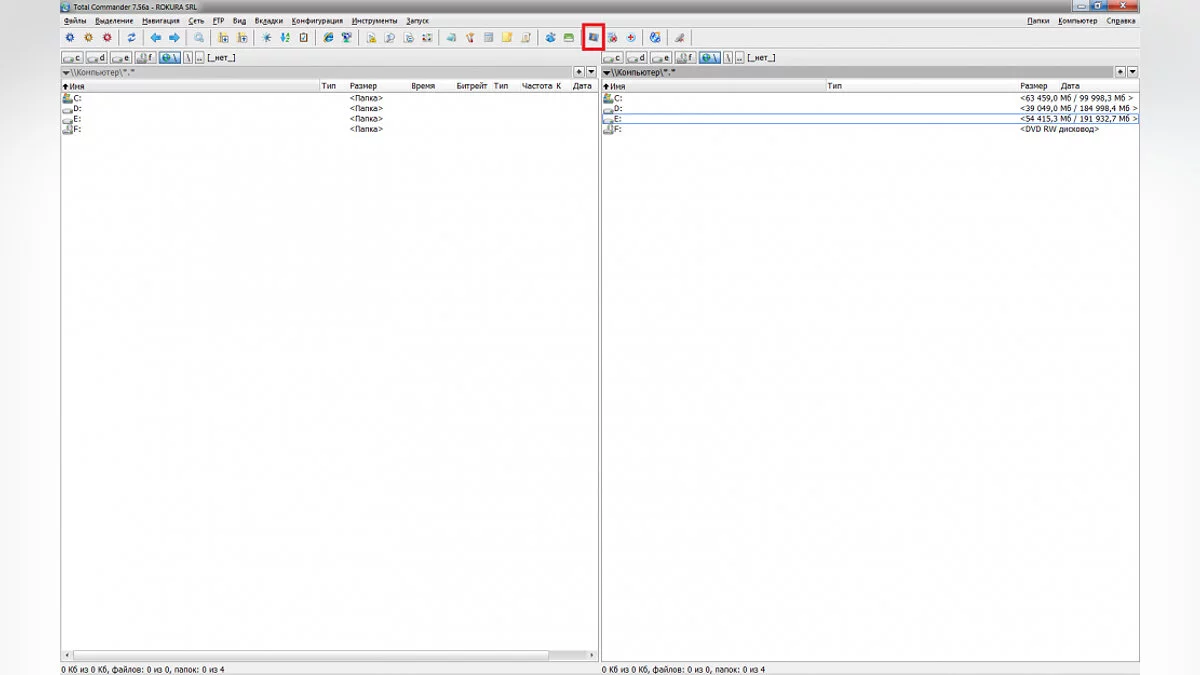Open history dropdown arrow in left panel

591,72
